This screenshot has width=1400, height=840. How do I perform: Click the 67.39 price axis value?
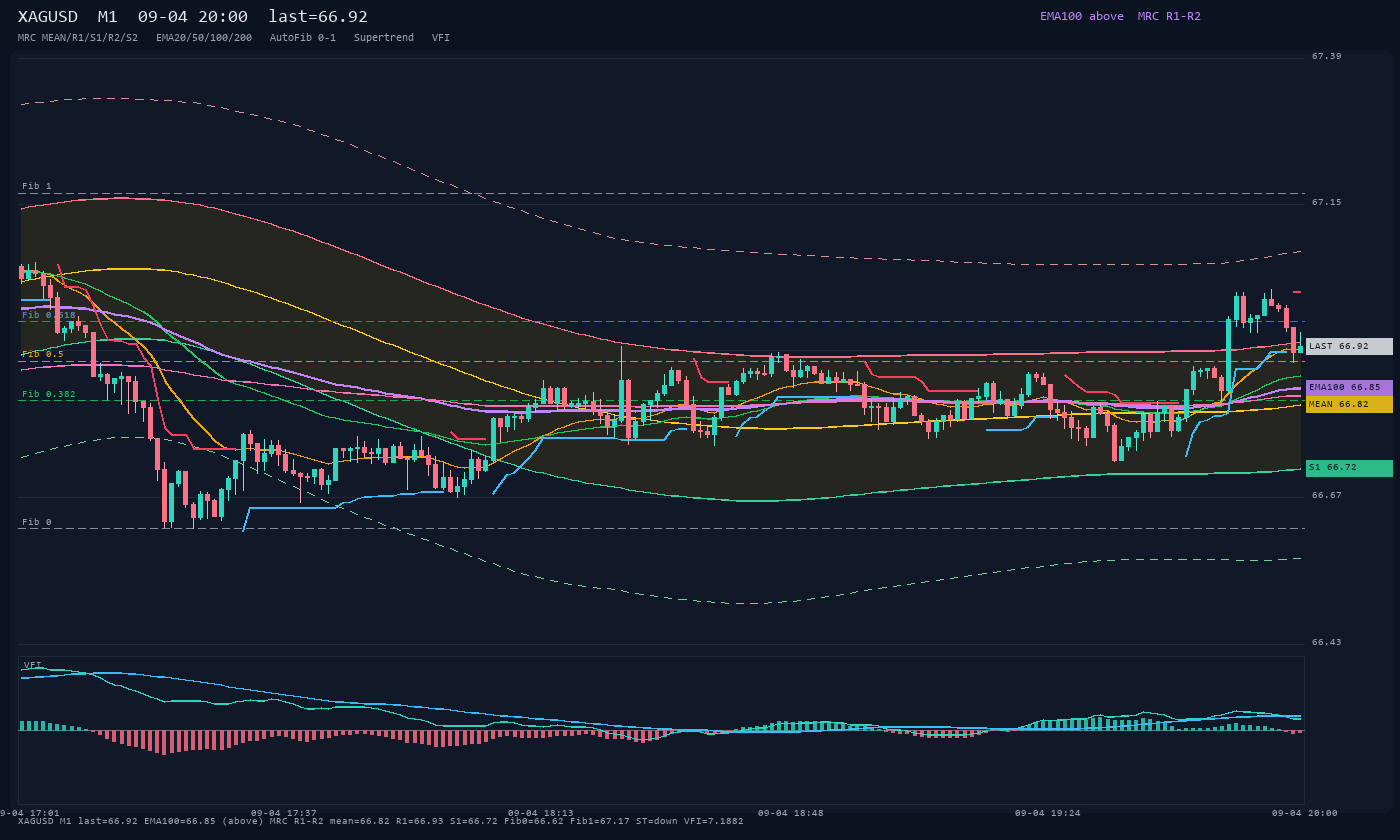(1327, 56)
